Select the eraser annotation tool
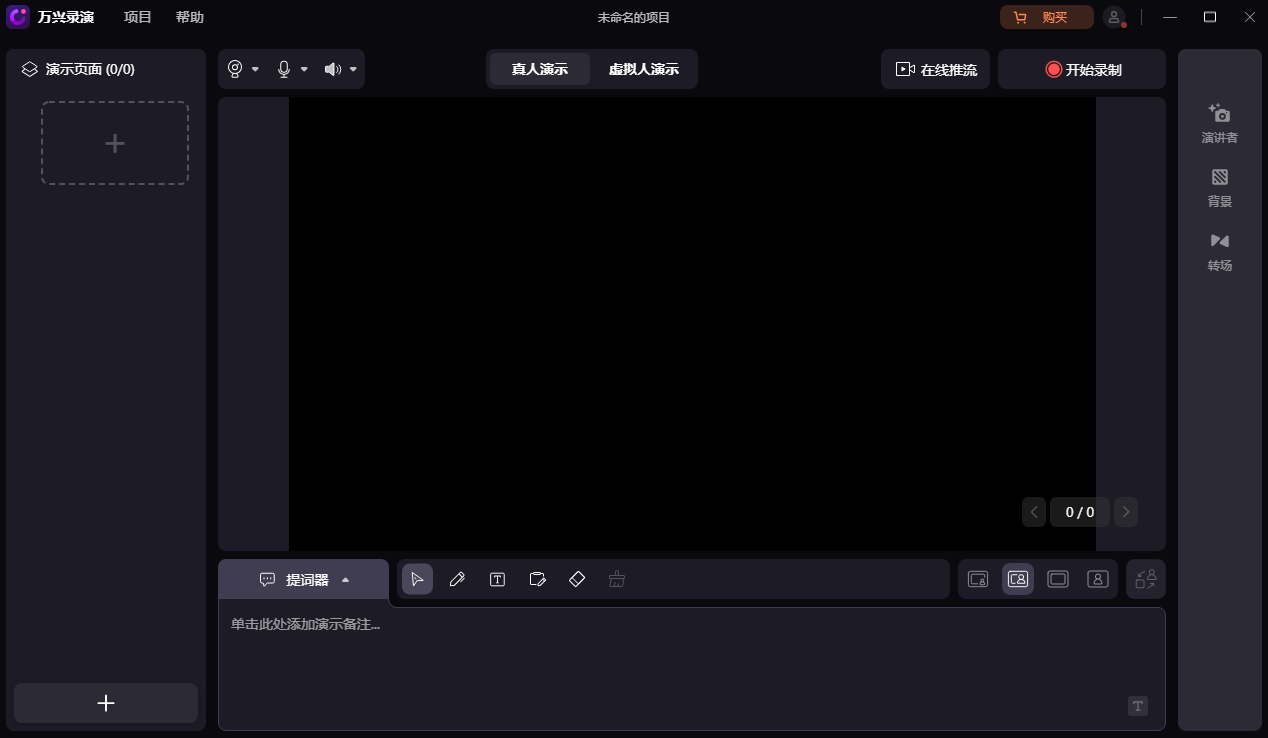1268x738 pixels. point(577,579)
